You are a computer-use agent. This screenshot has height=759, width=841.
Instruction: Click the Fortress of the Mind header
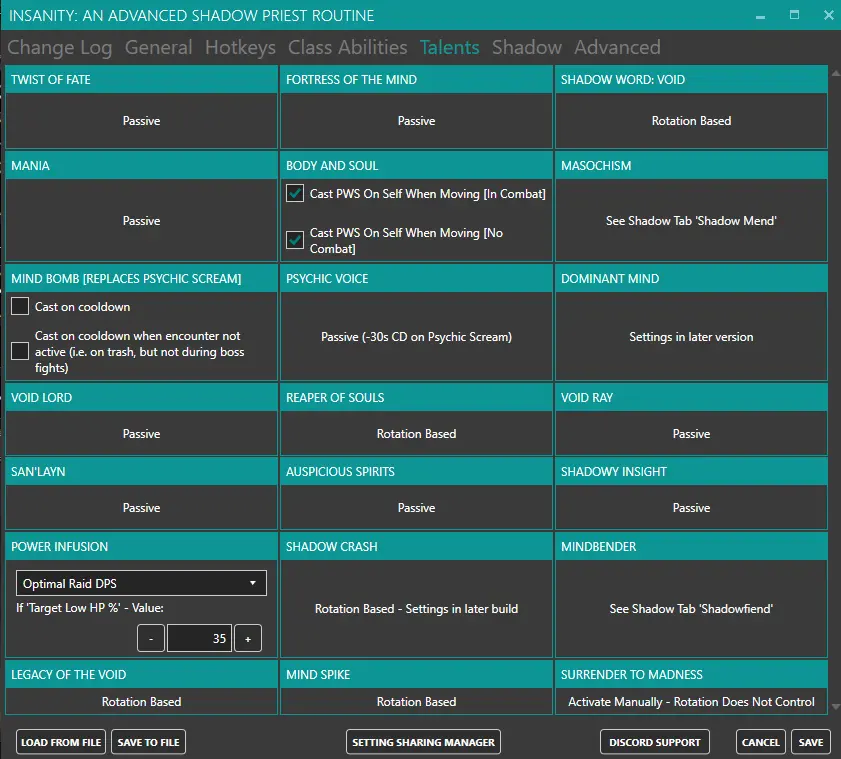click(x=416, y=79)
